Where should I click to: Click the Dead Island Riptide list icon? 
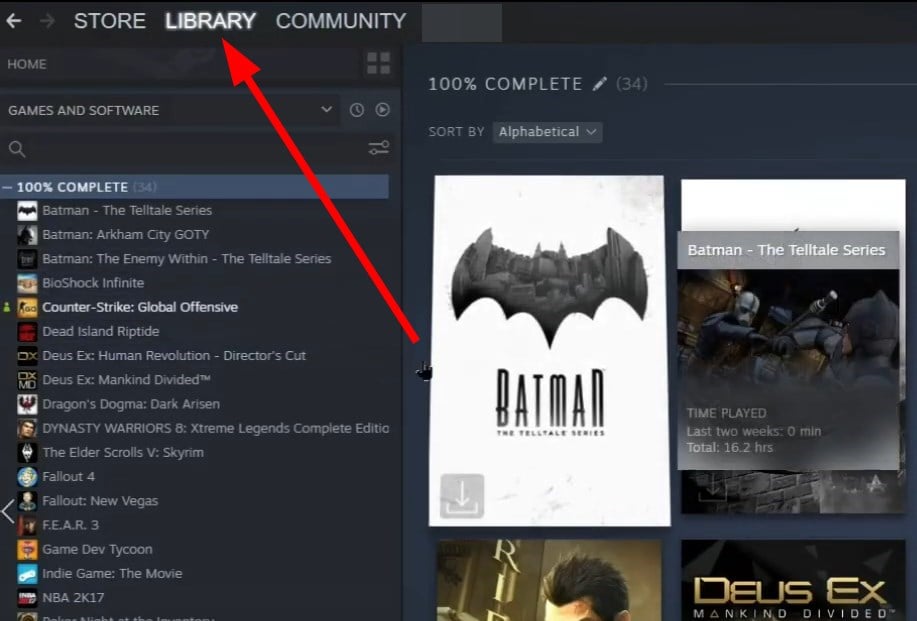[x=27, y=332]
